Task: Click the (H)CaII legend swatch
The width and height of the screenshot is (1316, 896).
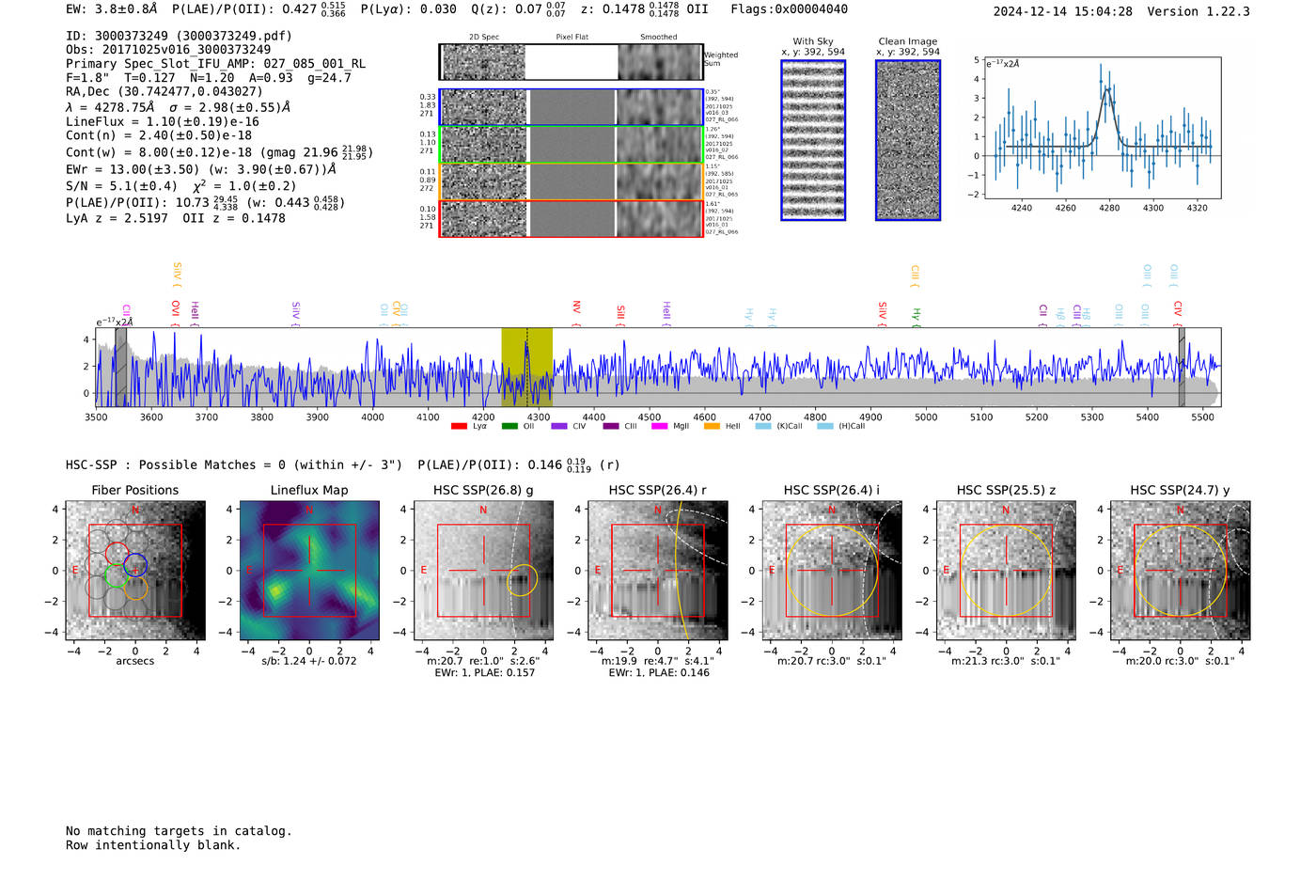Action: tap(825, 426)
